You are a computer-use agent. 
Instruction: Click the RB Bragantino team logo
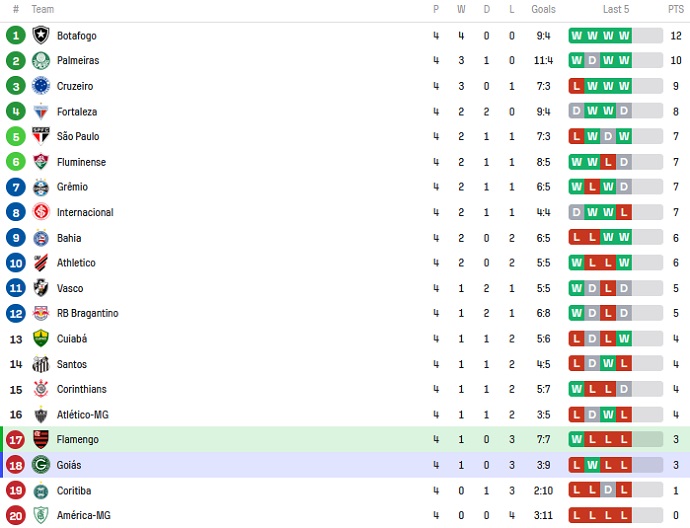tap(41, 313)
